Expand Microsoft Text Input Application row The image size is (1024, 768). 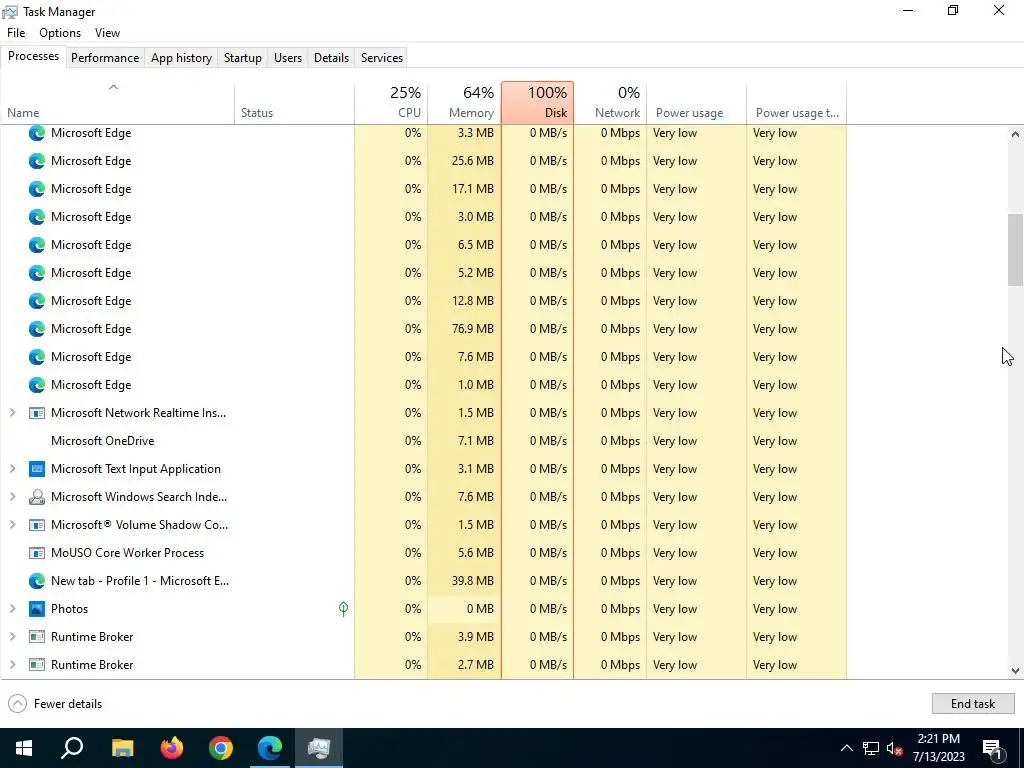tap(12, 469)
